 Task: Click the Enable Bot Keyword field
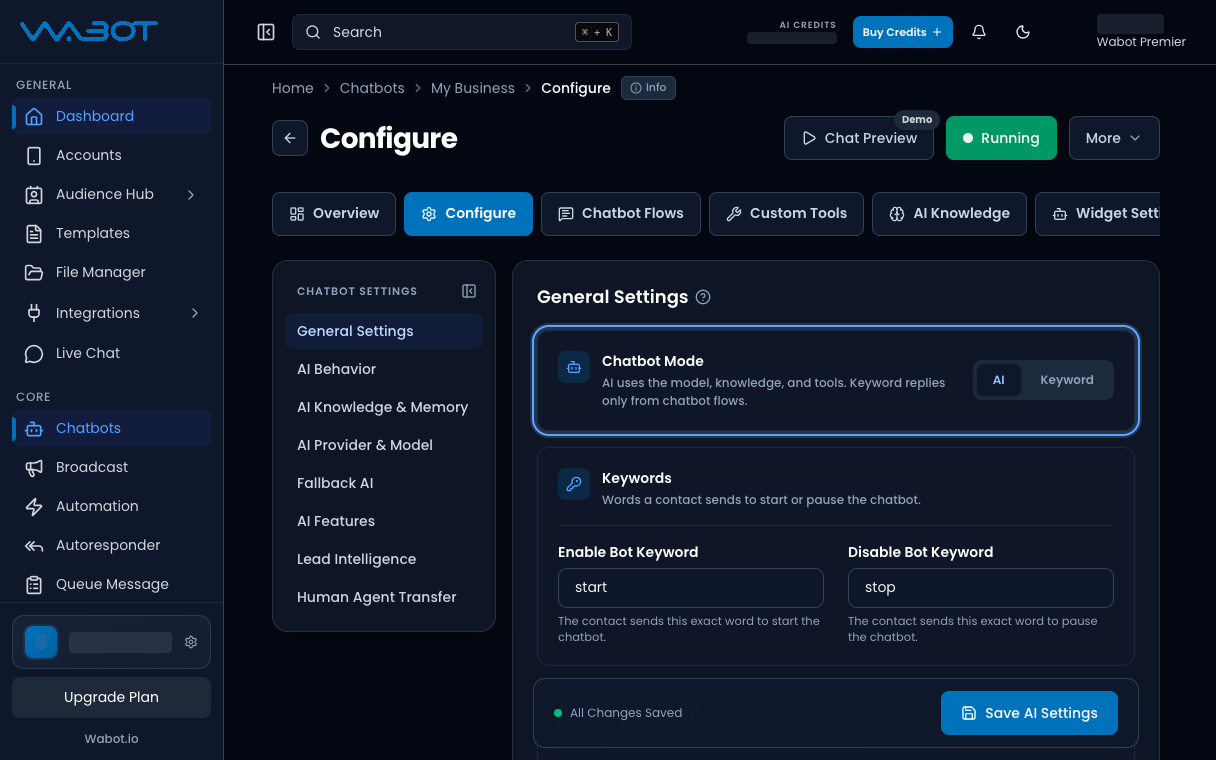(x=691, y=588)
